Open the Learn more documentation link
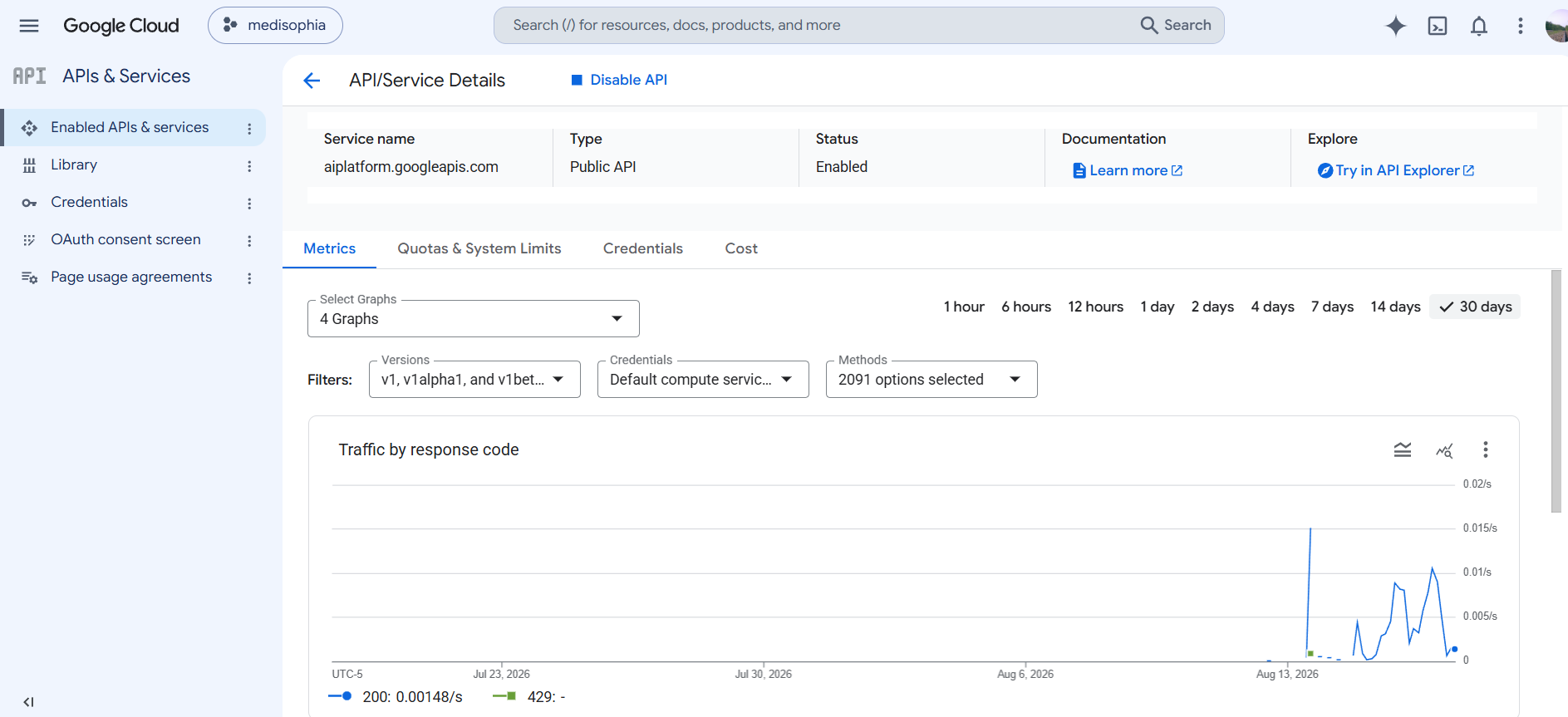This screenshot has width=1568, height=717. point(1128,170)
